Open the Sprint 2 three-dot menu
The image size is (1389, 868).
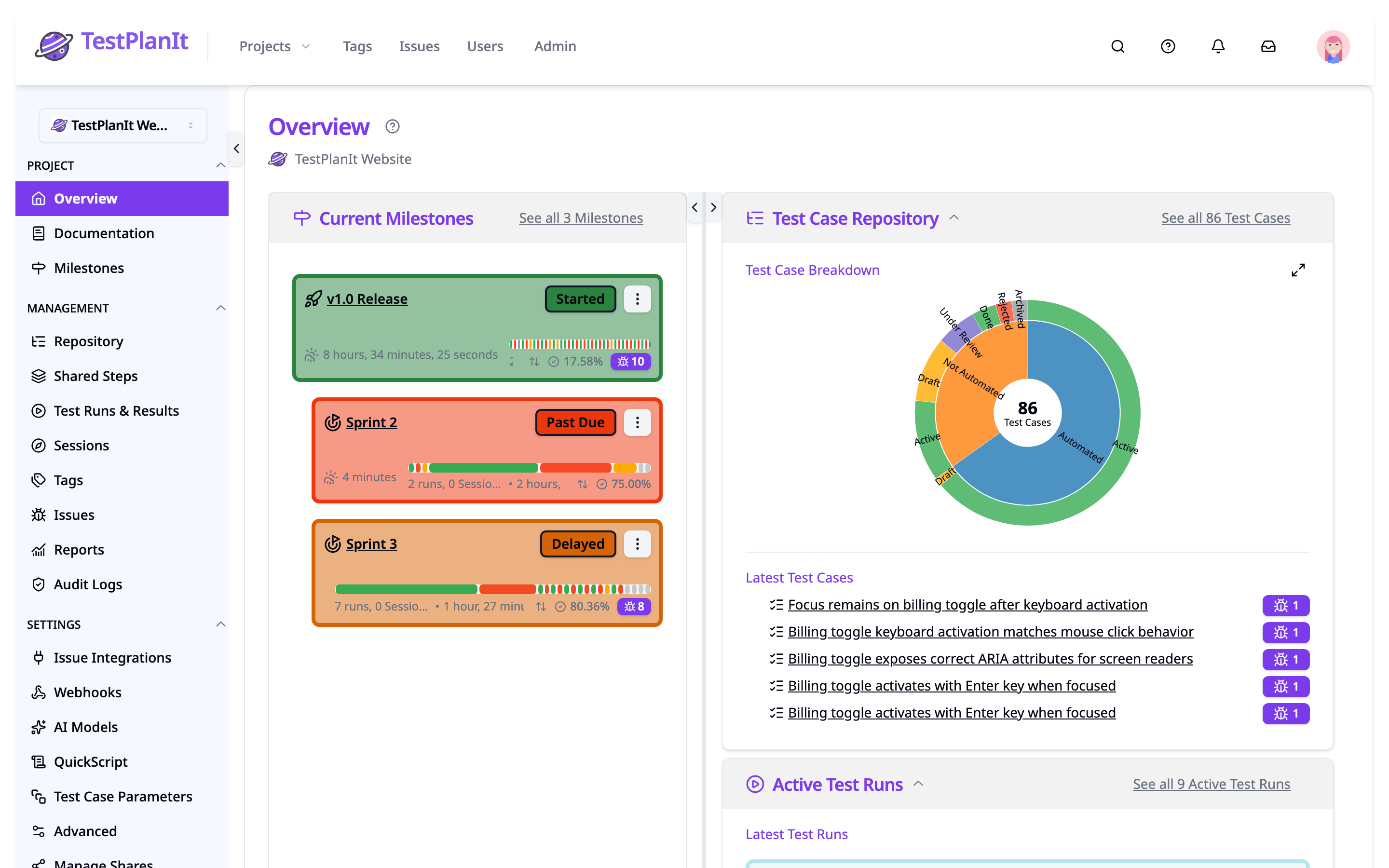pos(637,422)
